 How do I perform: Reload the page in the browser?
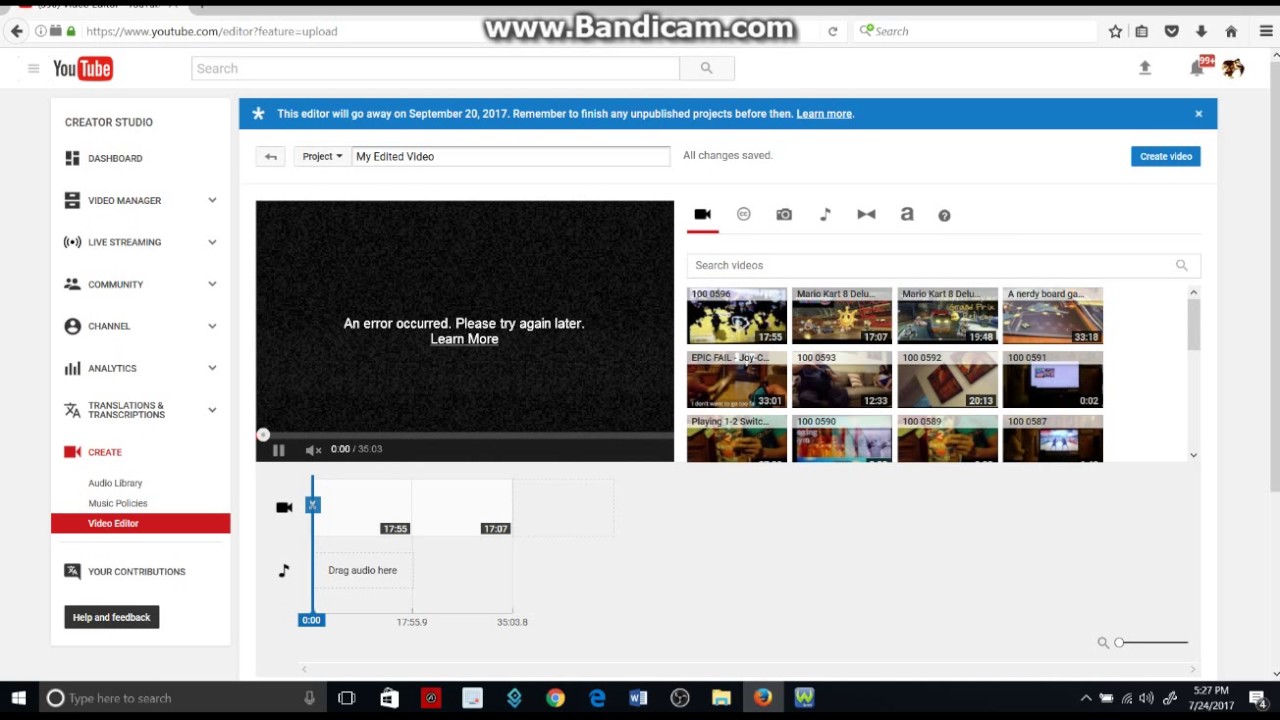832,31
